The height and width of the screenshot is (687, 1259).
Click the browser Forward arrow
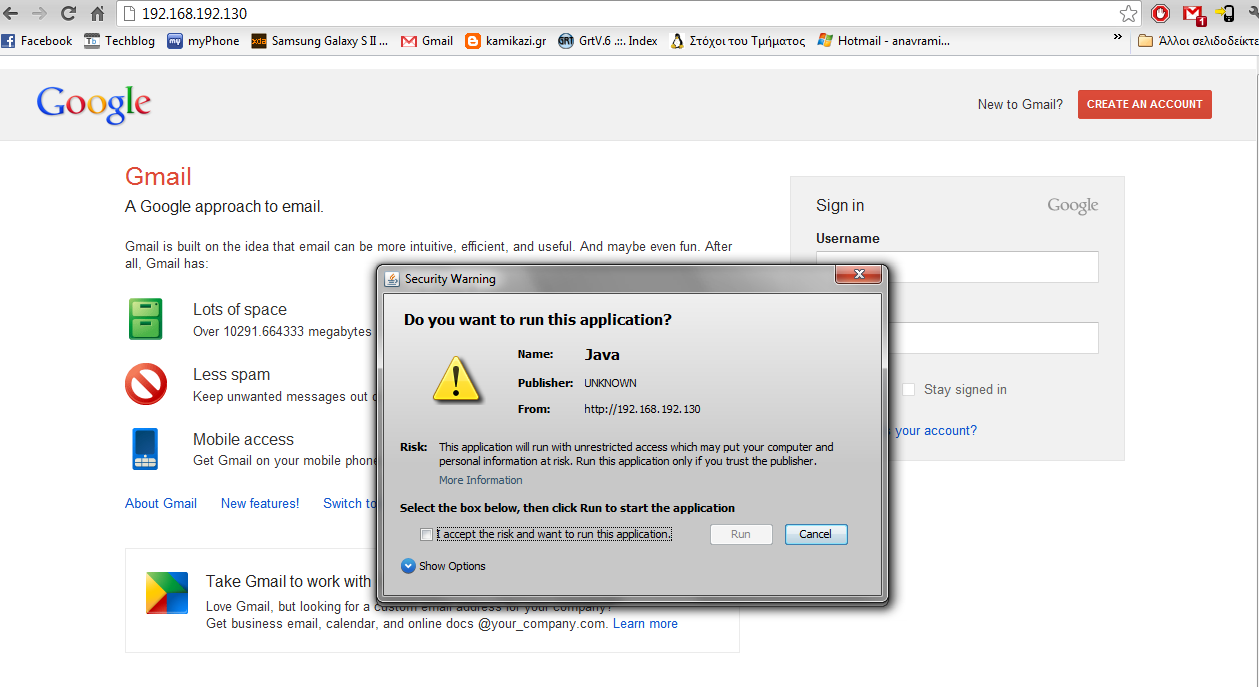coord(39,14)
